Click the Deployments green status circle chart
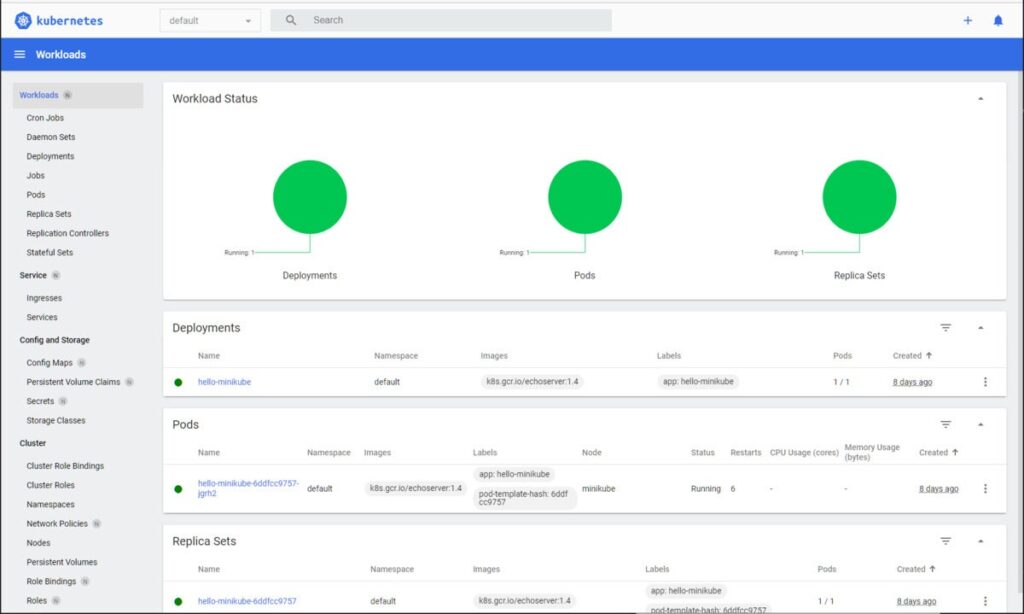The height and width of the screenshot is (614, 1024). click(310, 197)
